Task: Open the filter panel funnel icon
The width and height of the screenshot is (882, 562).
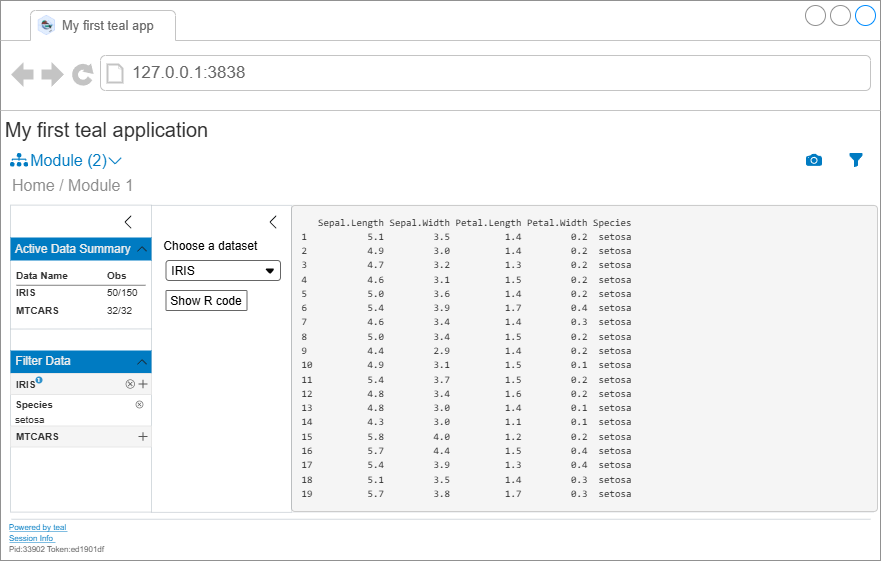Action: click(x=856, y=160)
